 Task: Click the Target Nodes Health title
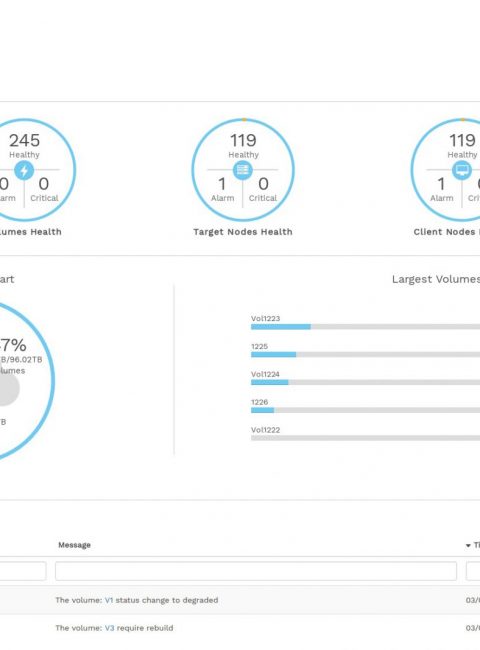click(243, 232)
